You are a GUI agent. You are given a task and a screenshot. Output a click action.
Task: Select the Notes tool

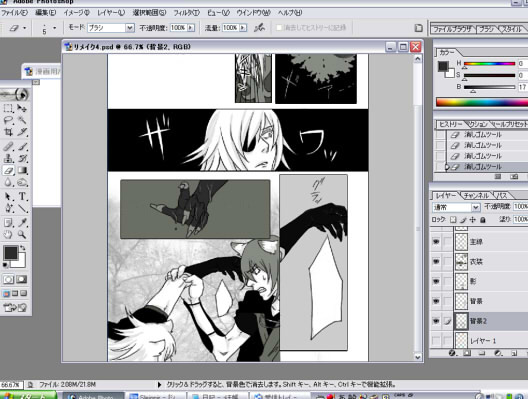point(8,222)
